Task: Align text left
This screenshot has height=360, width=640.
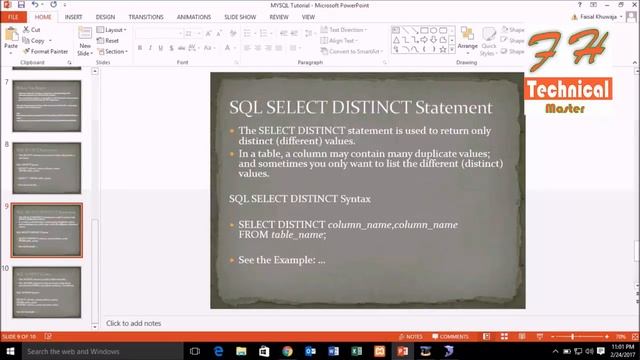Action: [247, 48]
